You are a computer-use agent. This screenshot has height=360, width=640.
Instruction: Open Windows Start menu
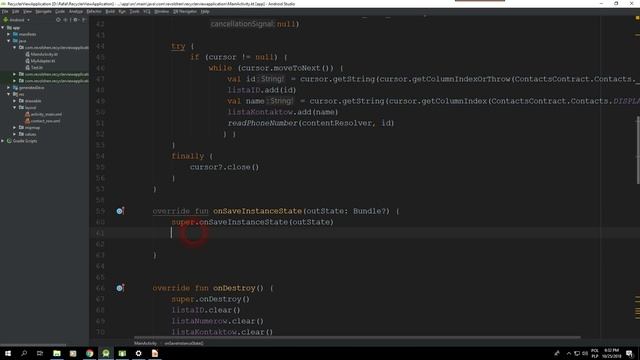[8, 353]
